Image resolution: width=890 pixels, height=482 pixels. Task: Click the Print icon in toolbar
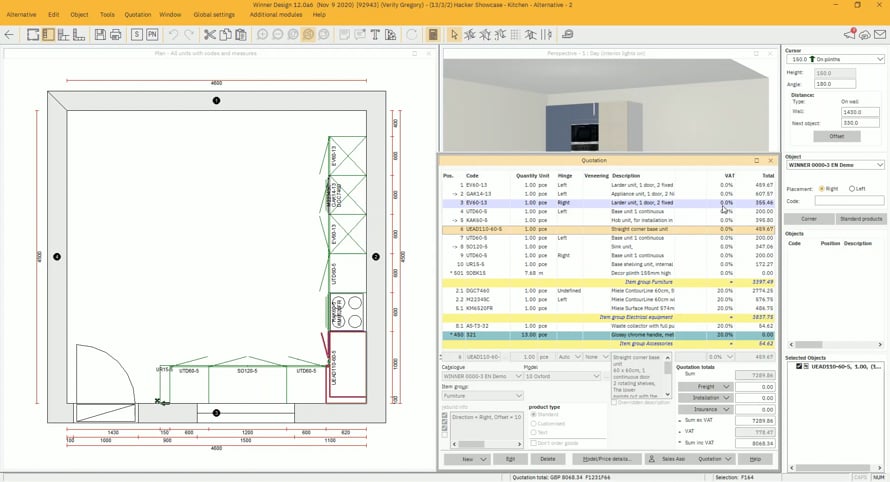(x=115, y=35)
